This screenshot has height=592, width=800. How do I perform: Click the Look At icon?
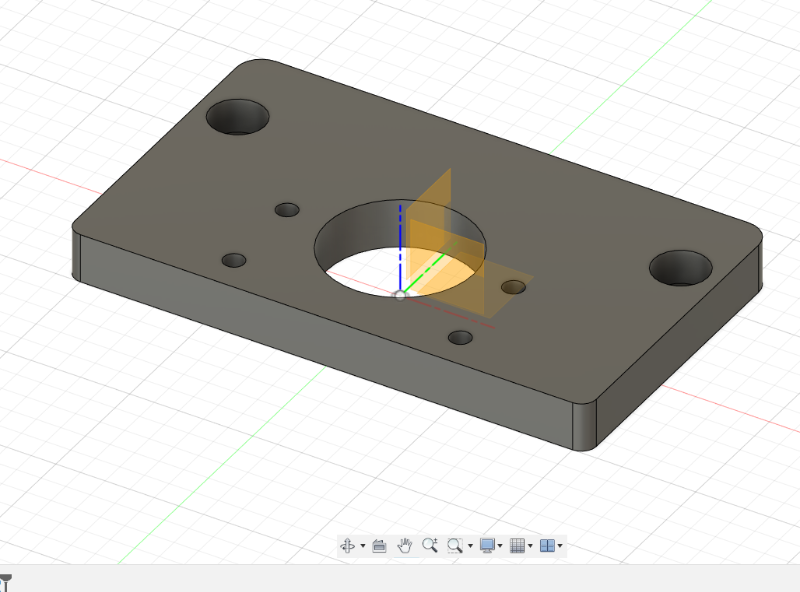[x=379, y=546]
